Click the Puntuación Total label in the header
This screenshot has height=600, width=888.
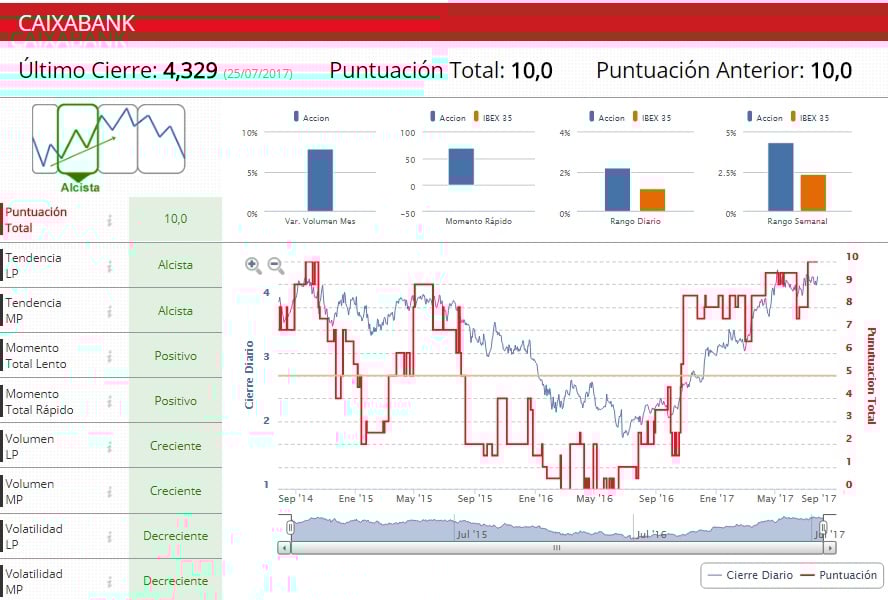[417, 71]
